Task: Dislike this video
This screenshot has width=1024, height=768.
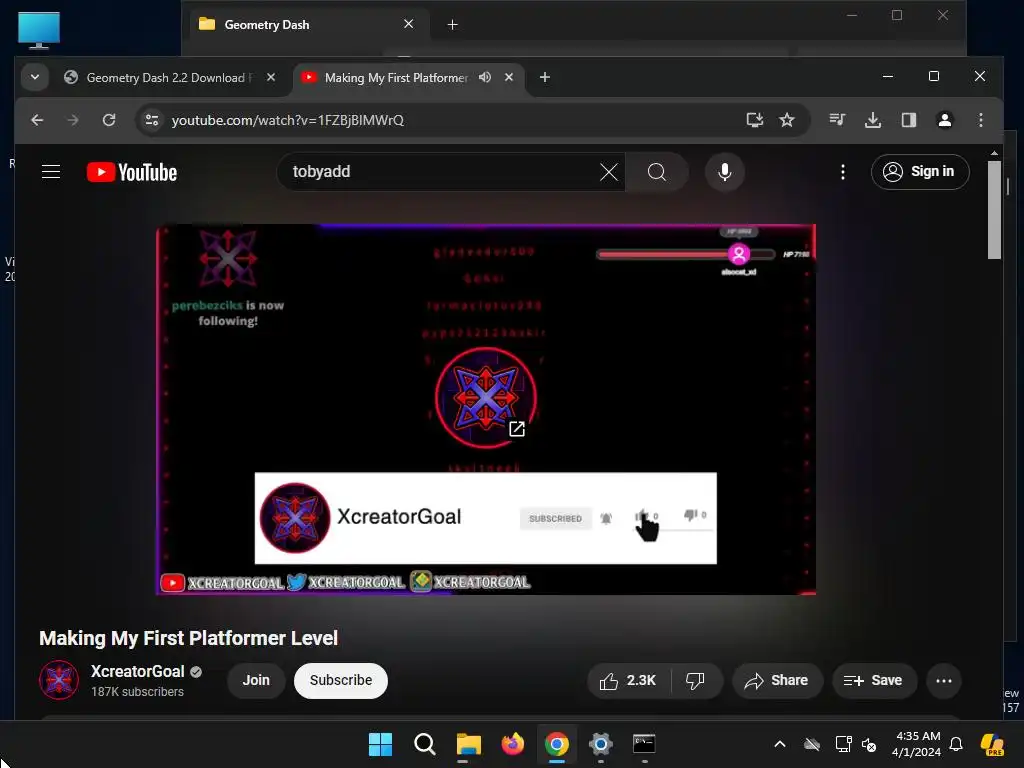Action: coord(696,680)
